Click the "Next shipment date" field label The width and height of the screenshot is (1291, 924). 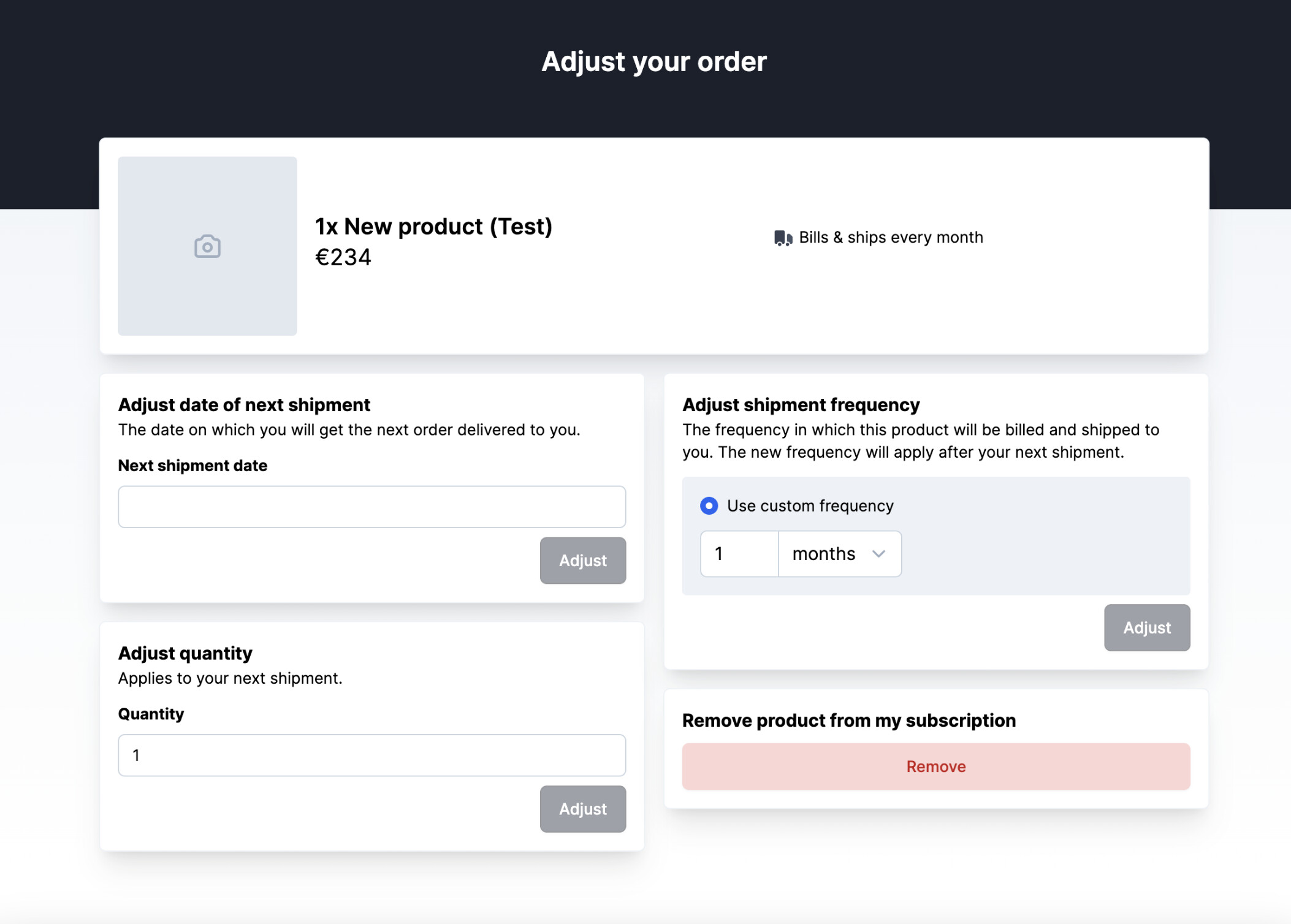192,466
